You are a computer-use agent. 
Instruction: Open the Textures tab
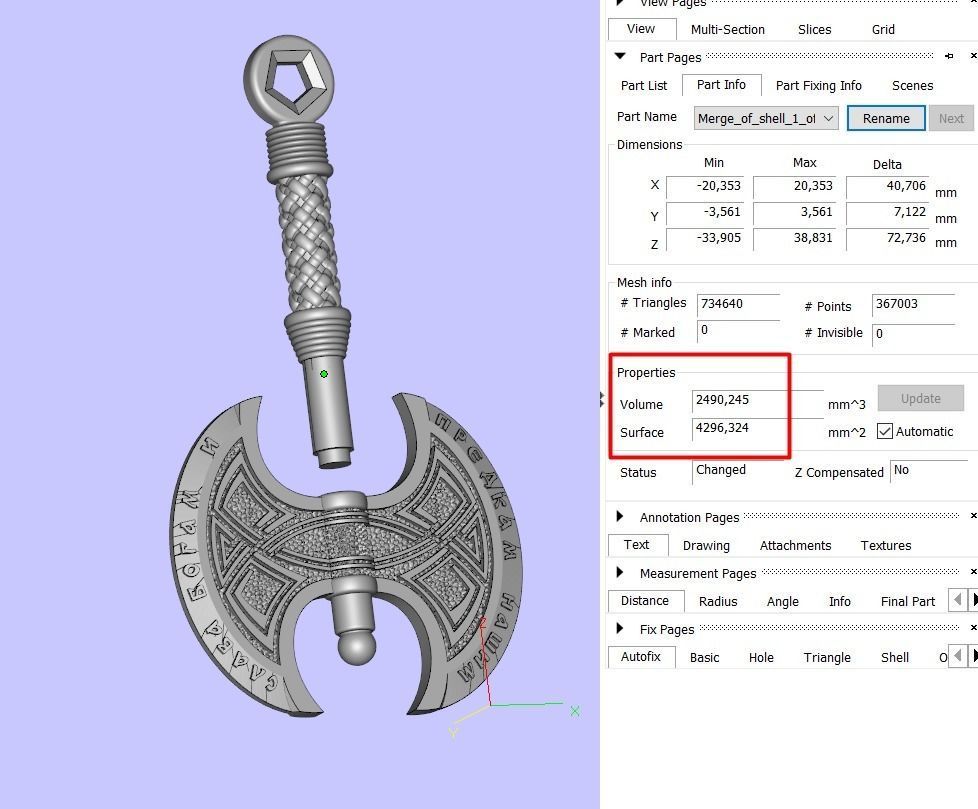click(886, 546)
